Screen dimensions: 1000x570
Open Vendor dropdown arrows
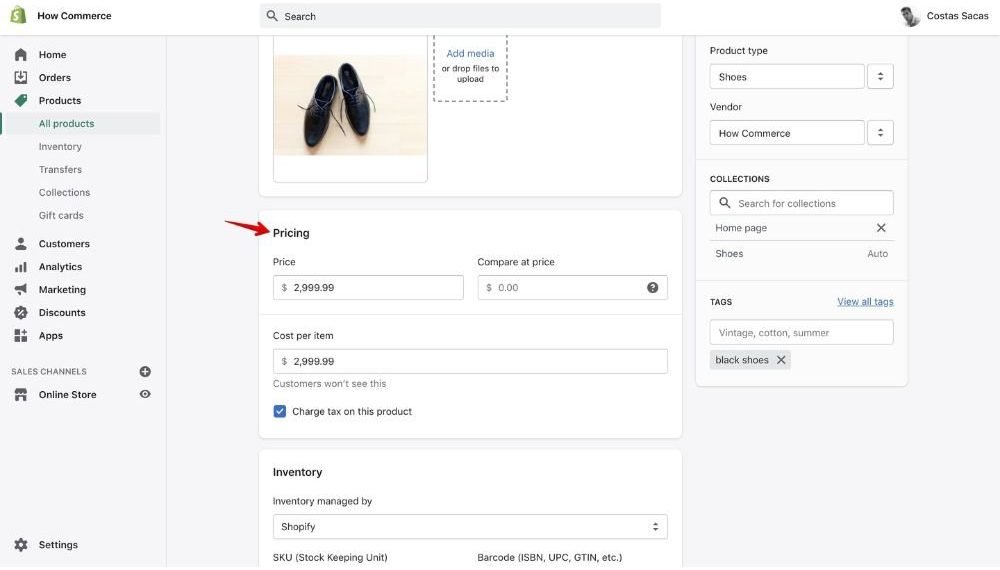pos(880,133)
